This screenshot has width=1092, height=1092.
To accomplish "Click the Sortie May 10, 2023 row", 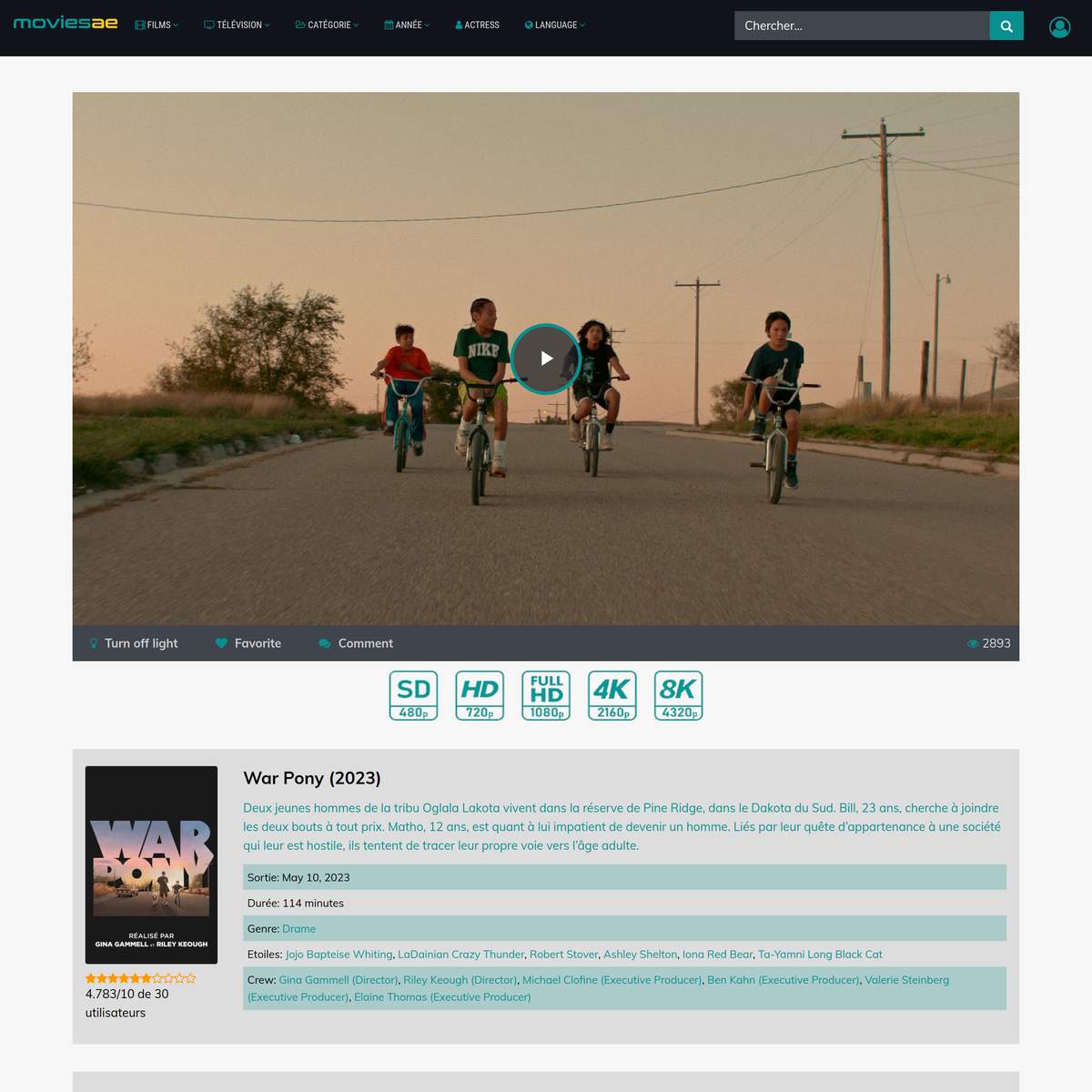I will coord(624,877).
